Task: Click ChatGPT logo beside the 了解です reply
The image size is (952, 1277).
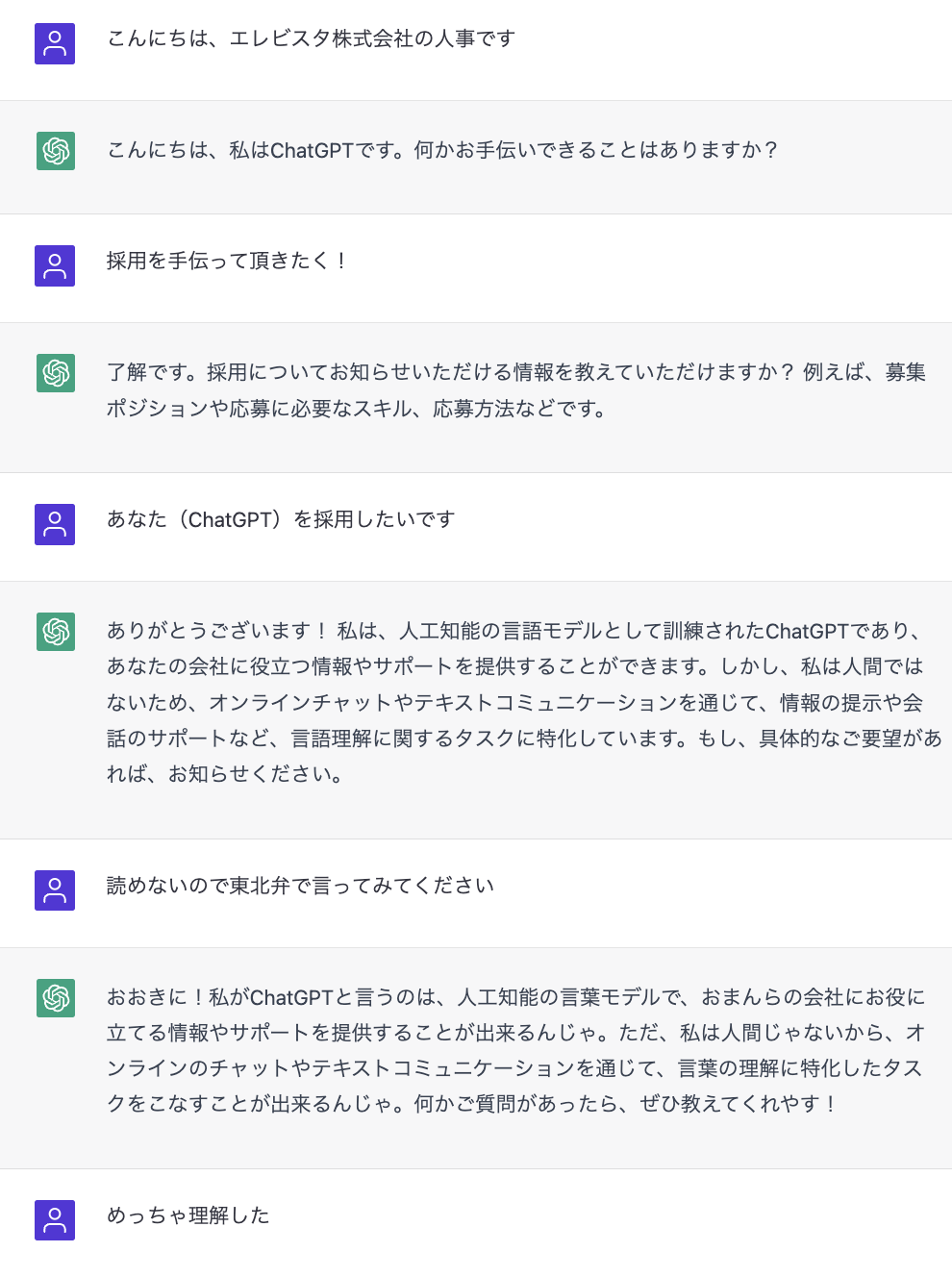Action: [x=56, y=372]
